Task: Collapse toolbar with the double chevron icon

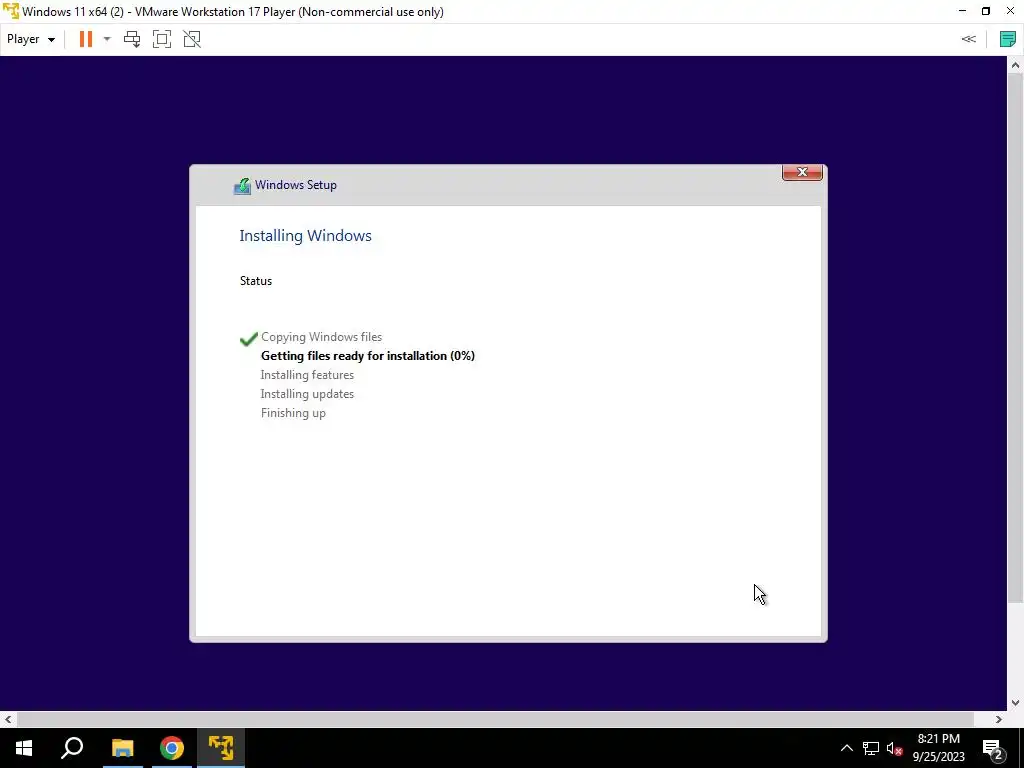Action: pyautogui.click(x=968, y=39)
